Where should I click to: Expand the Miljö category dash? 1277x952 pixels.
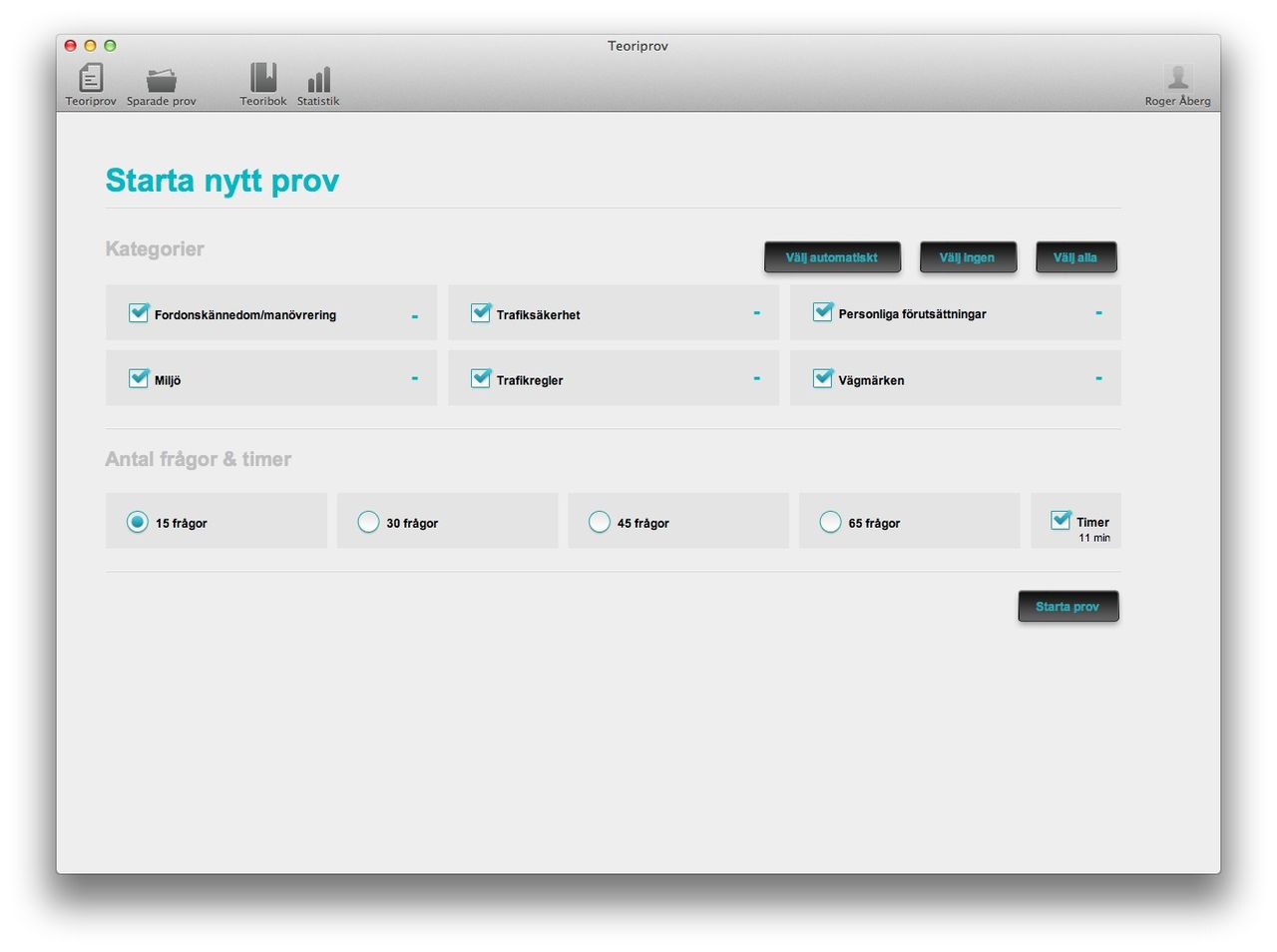click(414, 379)
